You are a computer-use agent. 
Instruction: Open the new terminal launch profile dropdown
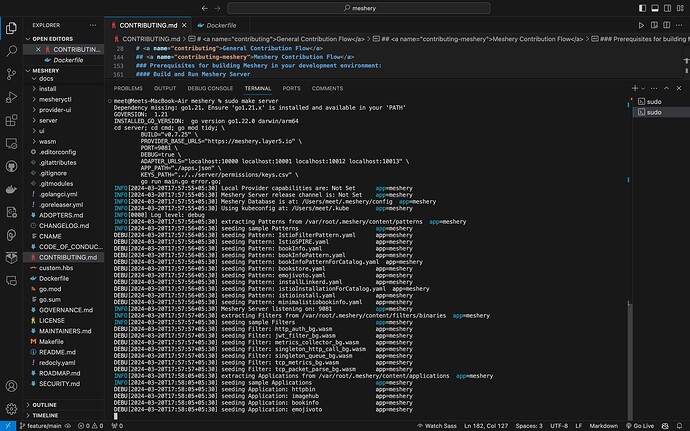(x=643, y=88)
